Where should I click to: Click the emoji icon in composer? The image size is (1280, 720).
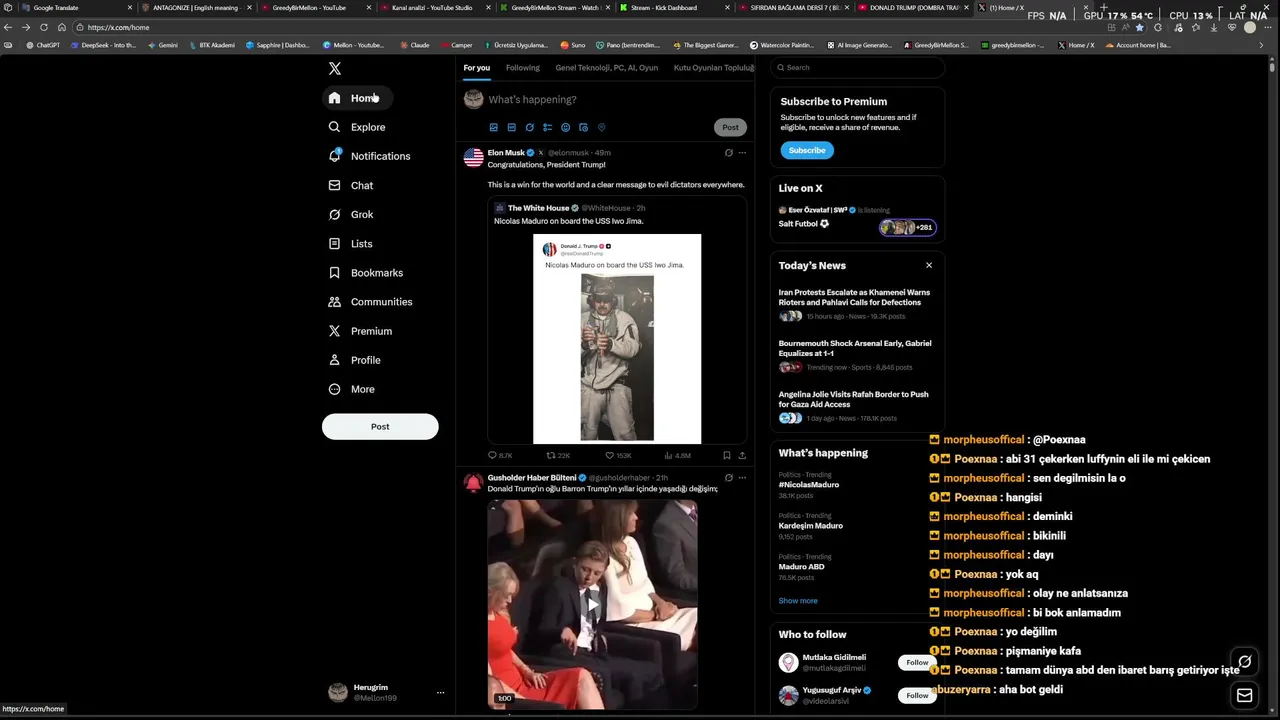tap(565, 127)
